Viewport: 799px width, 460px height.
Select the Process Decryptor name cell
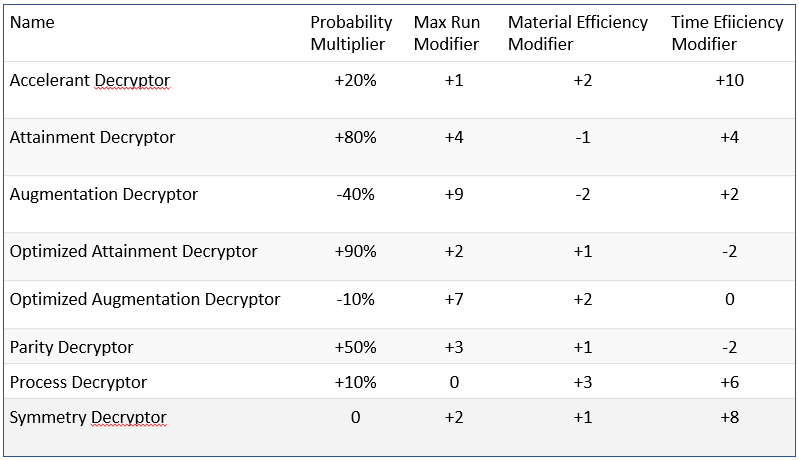(78, 382)
